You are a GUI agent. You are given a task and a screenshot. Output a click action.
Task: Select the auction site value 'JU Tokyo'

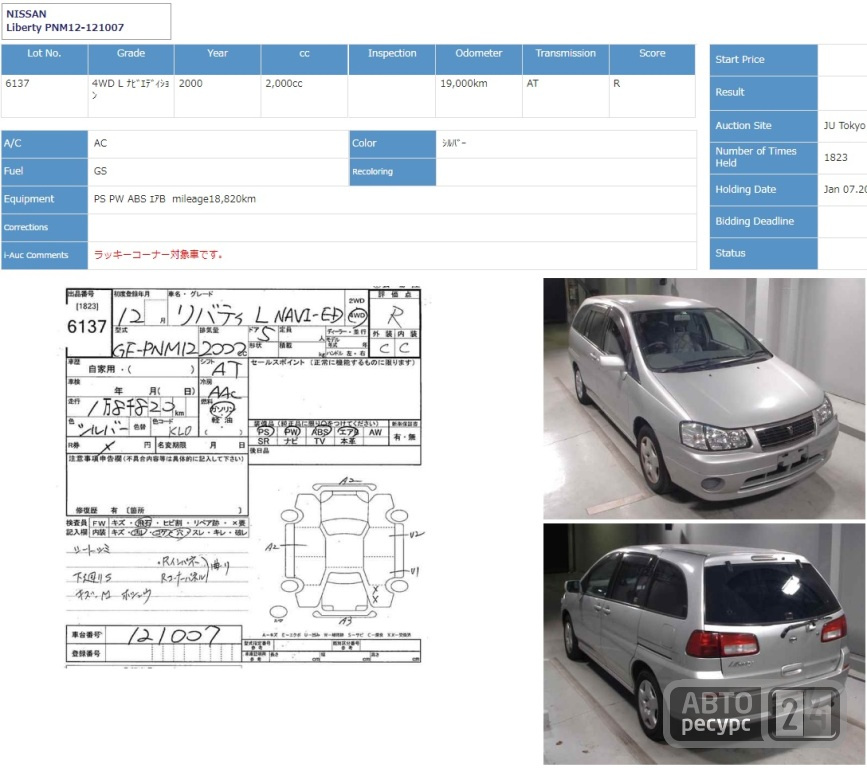[844, 126]
